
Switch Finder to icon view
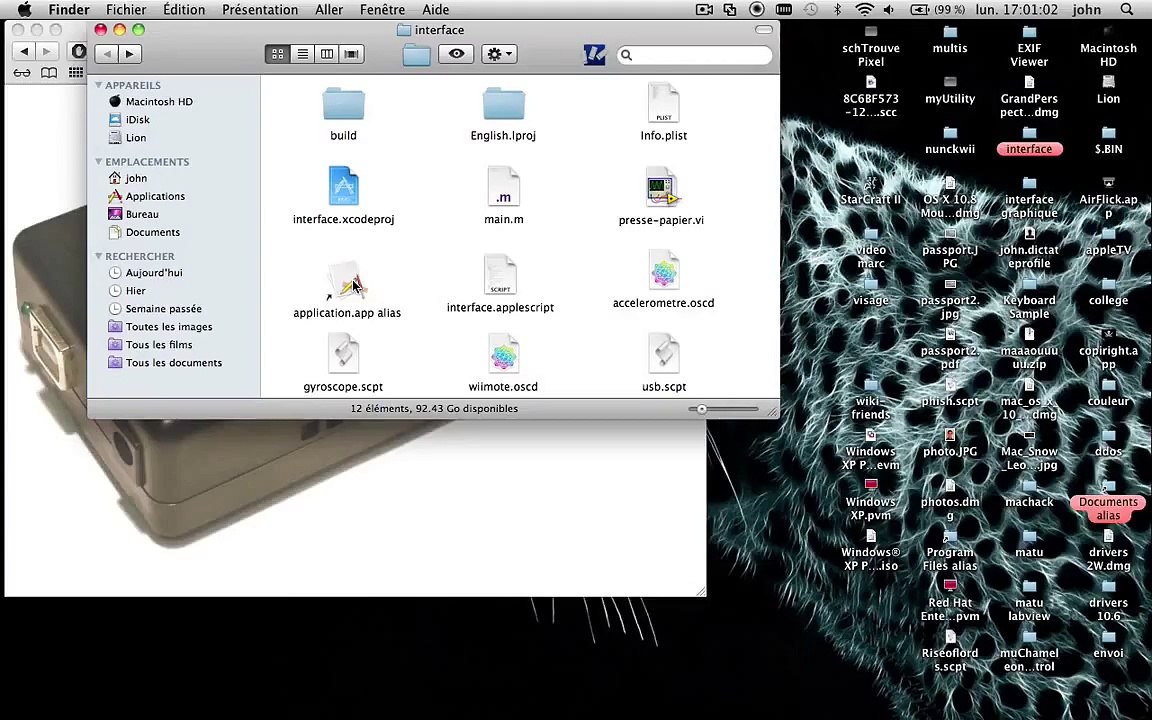point(278,54)
